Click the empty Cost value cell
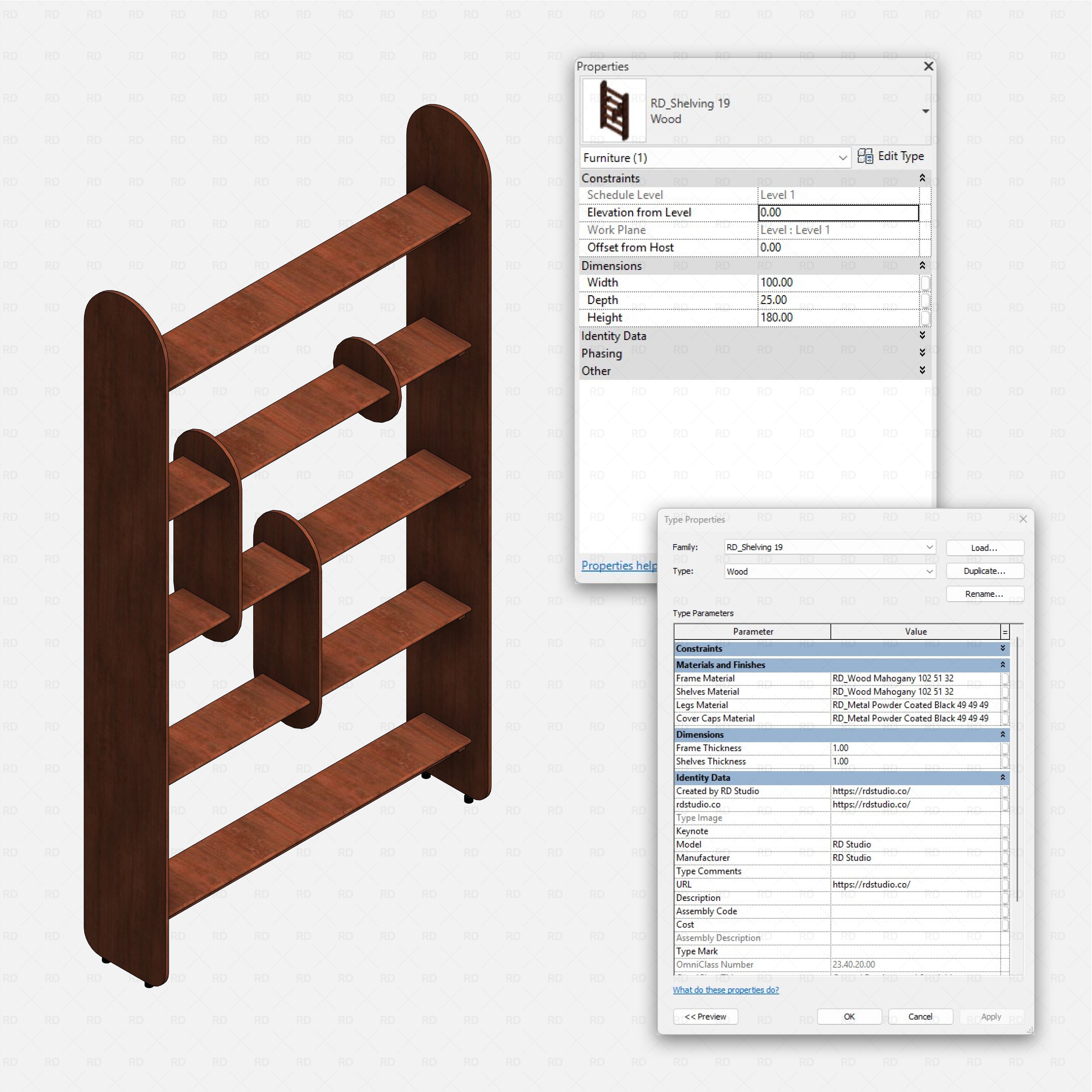The height and width of the screenshot is (1092, 1092). (x=915, y=925)
